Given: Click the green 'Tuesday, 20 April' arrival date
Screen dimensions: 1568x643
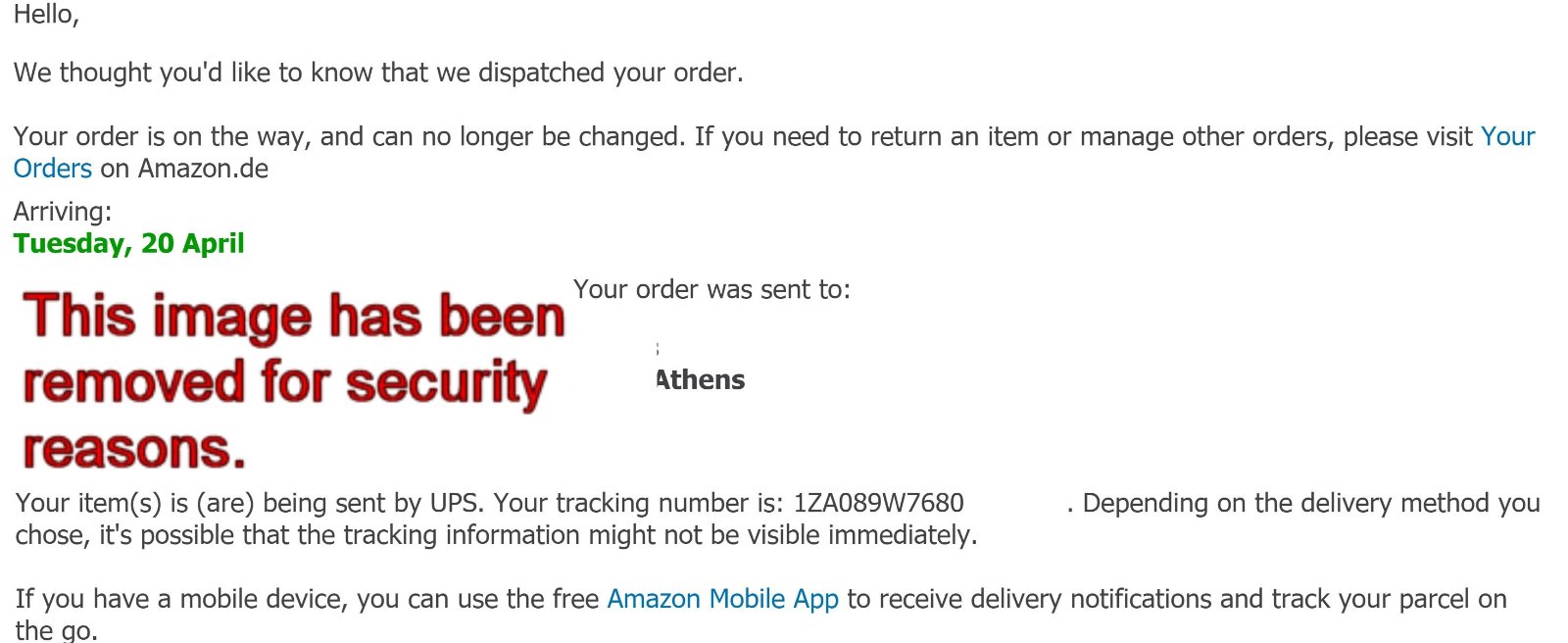Looking at the screenshot, I should coord(128,243).
